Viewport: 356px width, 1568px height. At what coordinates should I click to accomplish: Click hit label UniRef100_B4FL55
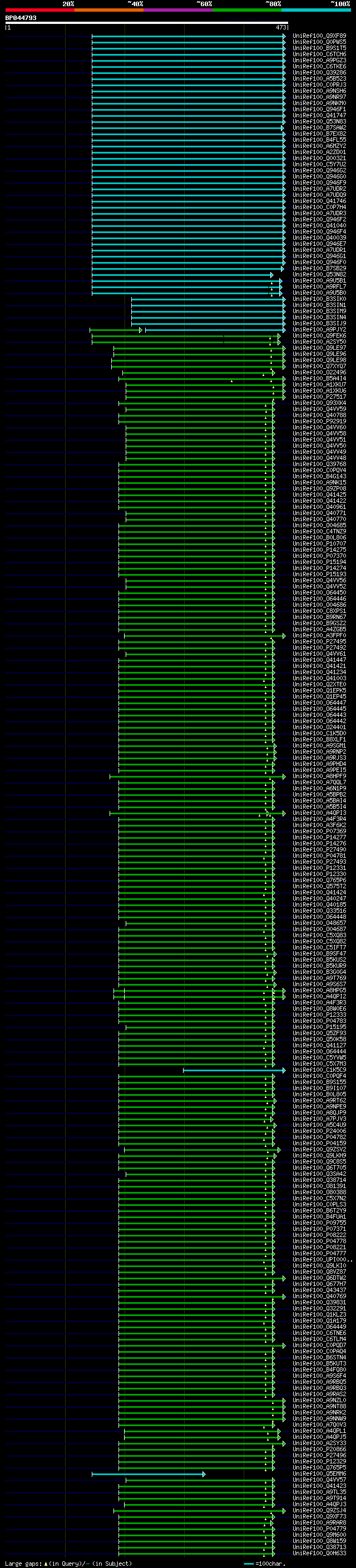click(319, 140)
